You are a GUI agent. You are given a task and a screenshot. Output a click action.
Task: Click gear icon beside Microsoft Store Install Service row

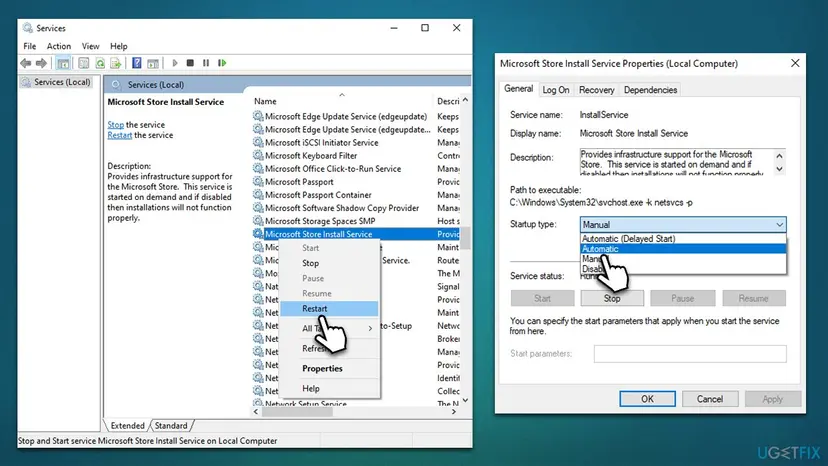coord(258,234)
